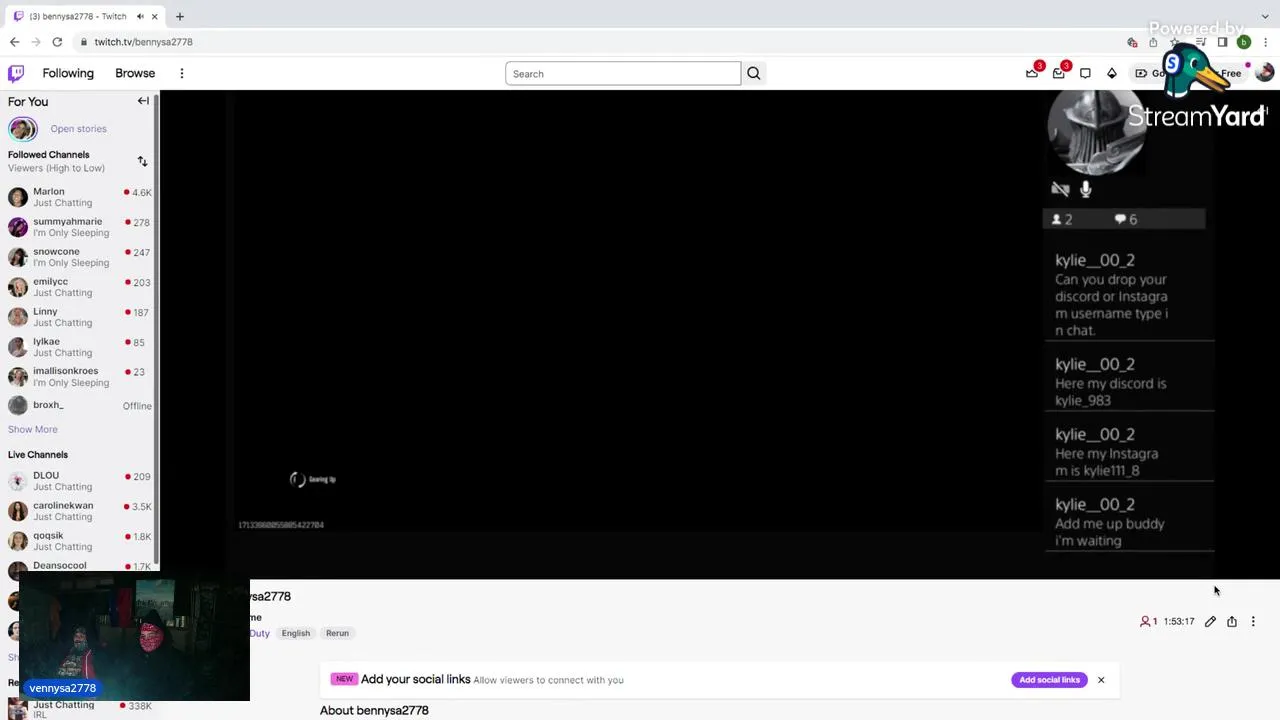The height and width of the screenshot is (720, 1280).
Task: Open qoqsik live channel
Action: pyautogui.click(x=80, y=541)
